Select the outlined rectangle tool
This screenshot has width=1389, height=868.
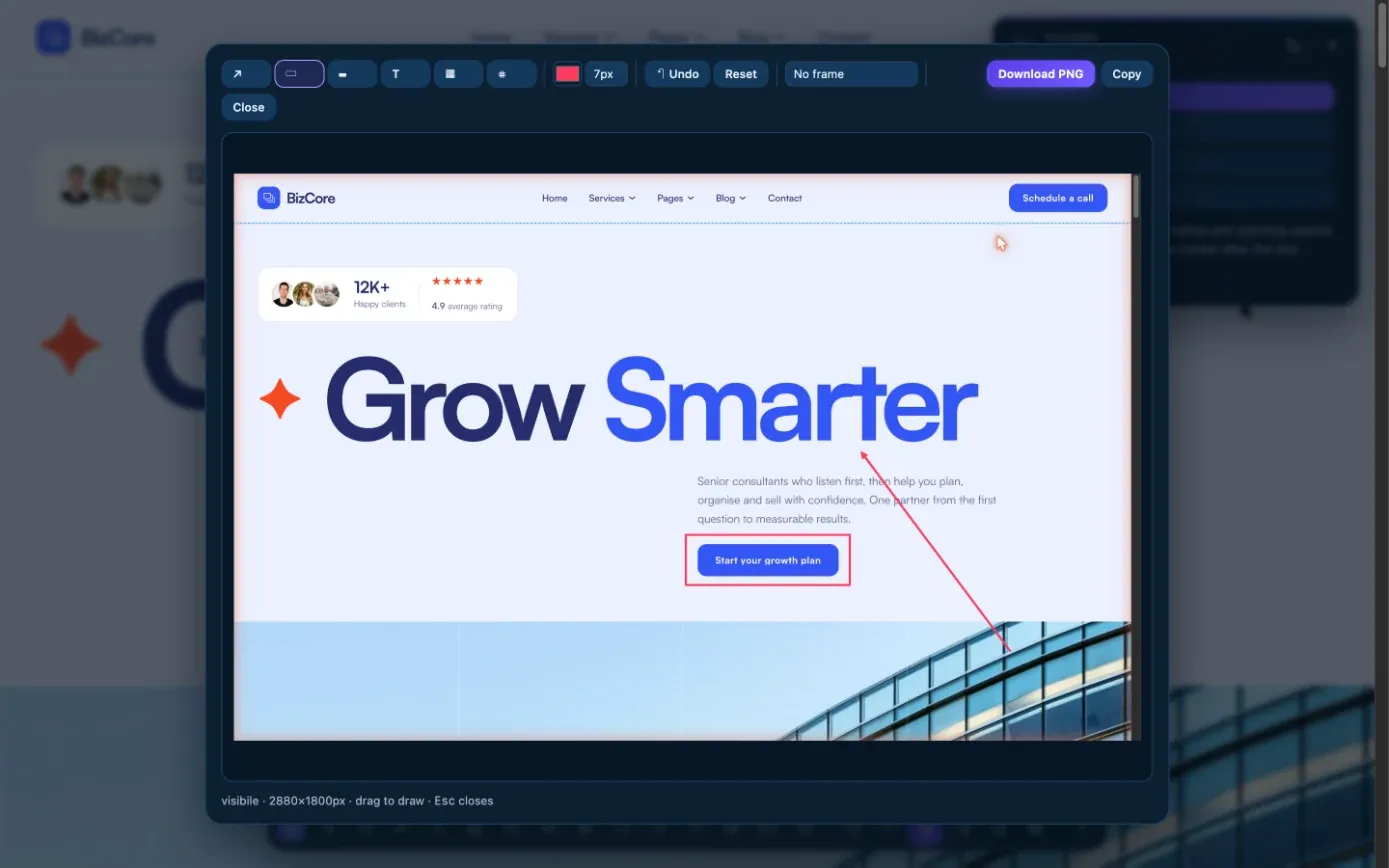(299, 74)
